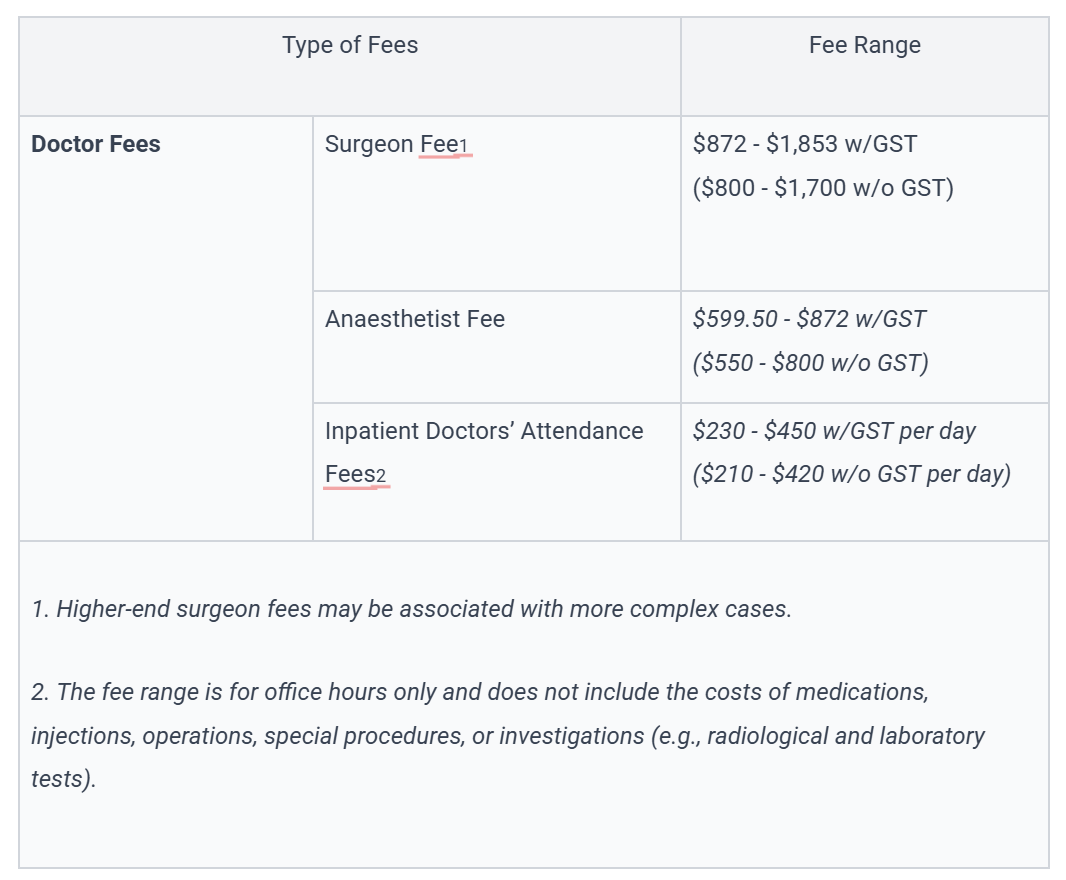Click the Type of Fees column header
Image resolution: width=1066 pixels, height=880 pixels.
point(350,46)
